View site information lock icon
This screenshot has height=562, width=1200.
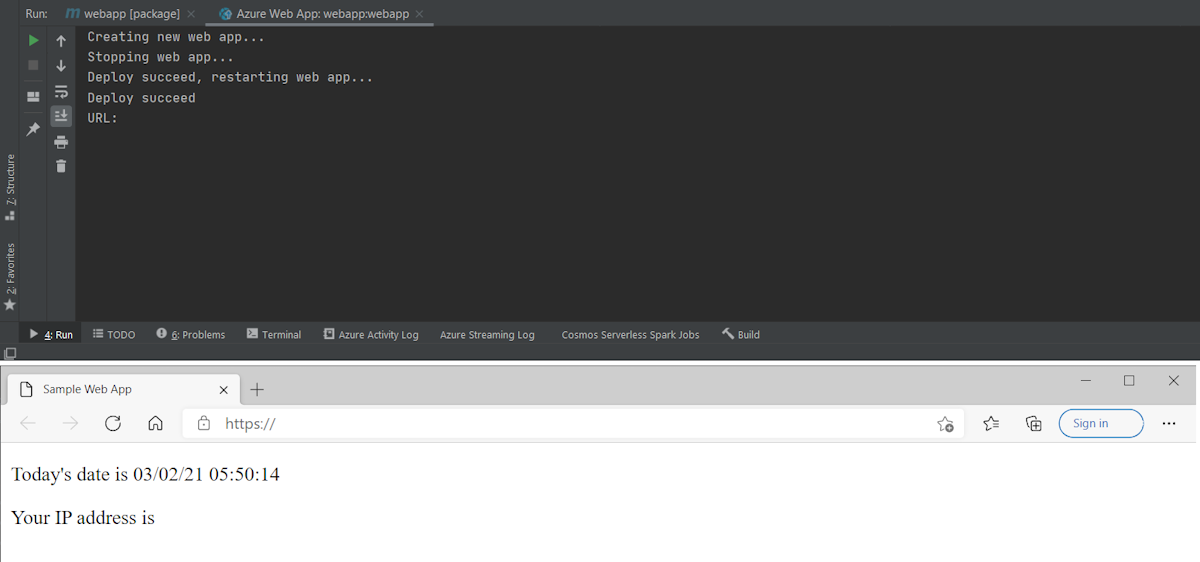click(x=204, y=424)
